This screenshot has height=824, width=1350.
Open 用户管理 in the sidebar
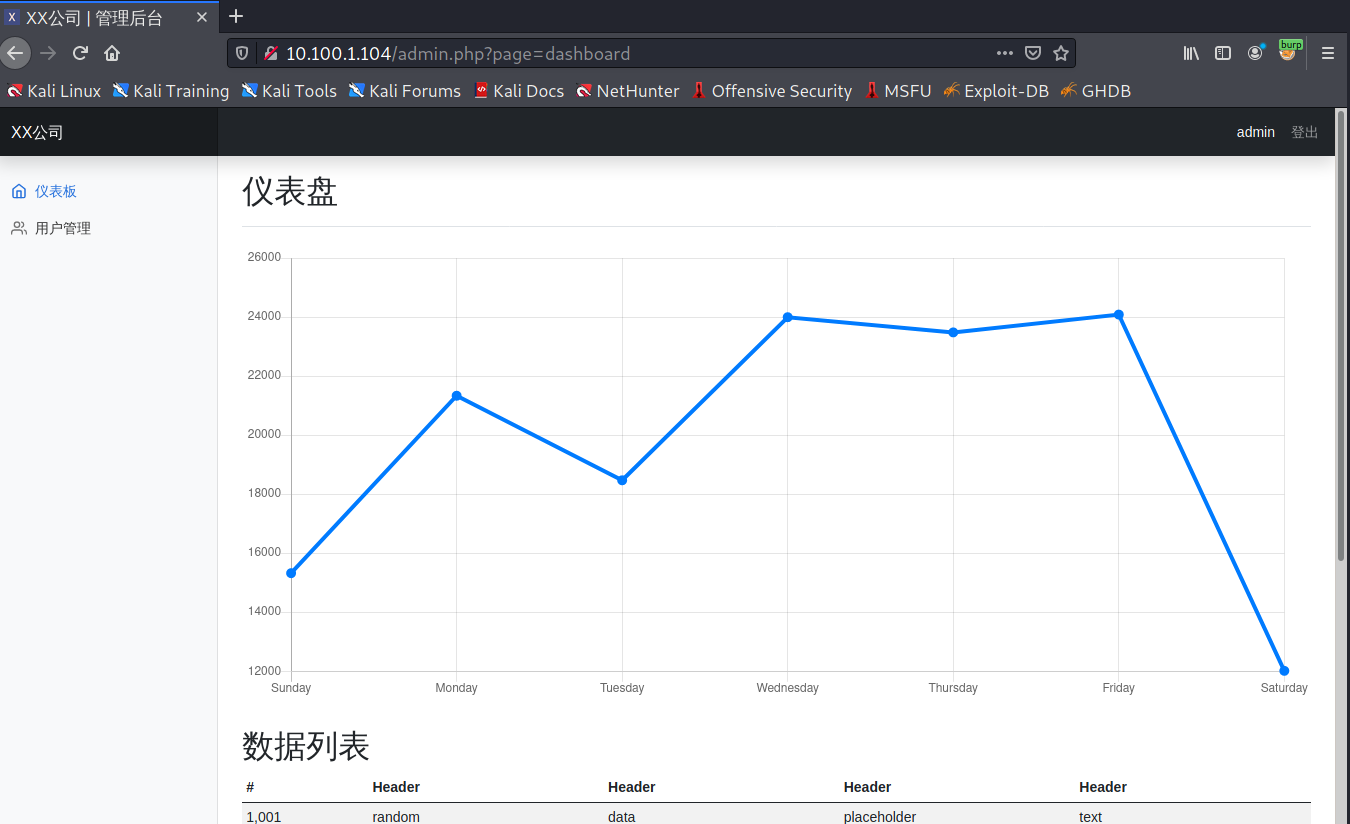click(62, 228)
